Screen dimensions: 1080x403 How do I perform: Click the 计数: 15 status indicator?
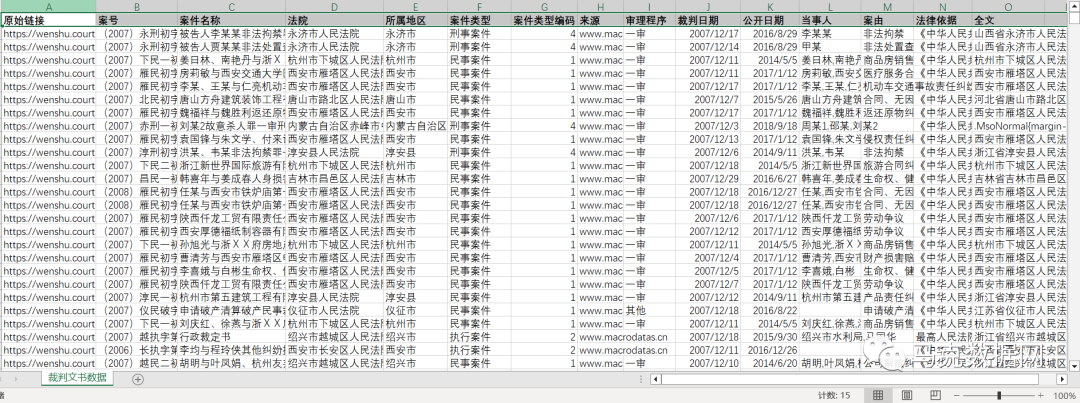tap(834, 395)
